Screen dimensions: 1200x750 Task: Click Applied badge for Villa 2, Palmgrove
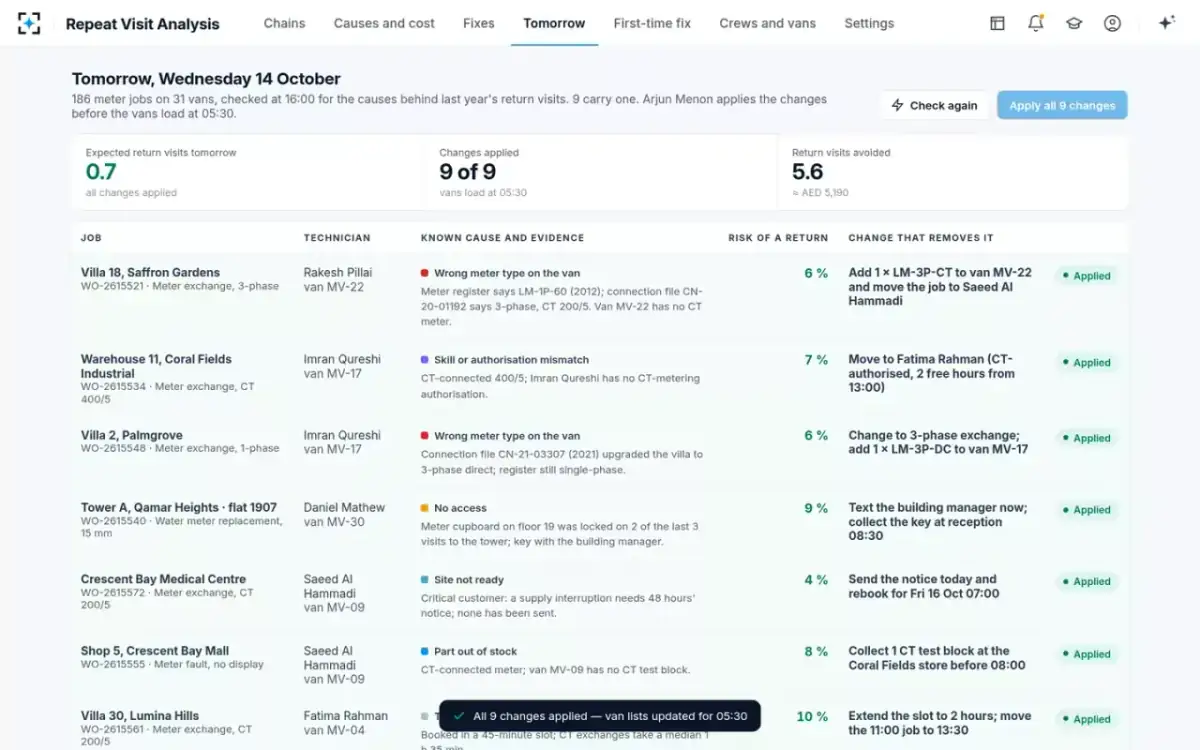point(1086,438)
